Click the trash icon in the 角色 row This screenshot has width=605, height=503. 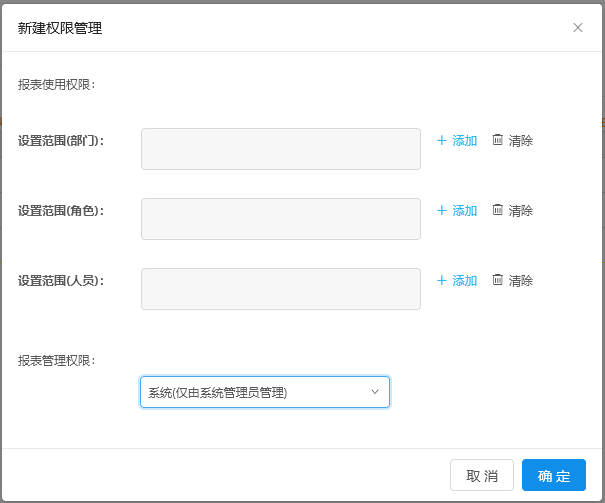pyautogui.click(x=498, y=211)
